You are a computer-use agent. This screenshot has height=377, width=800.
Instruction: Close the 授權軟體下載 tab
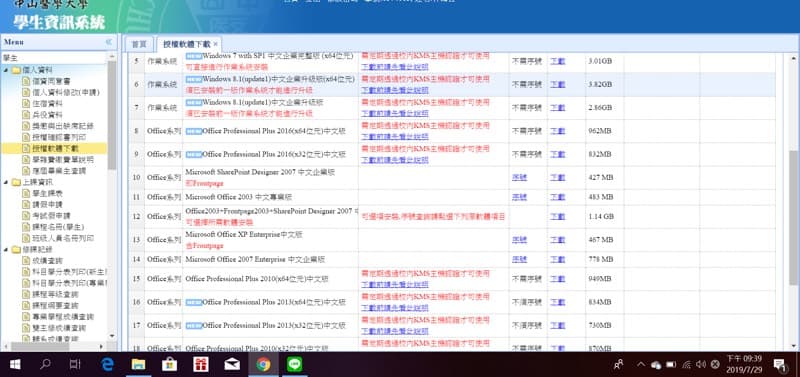click(215, 44)
